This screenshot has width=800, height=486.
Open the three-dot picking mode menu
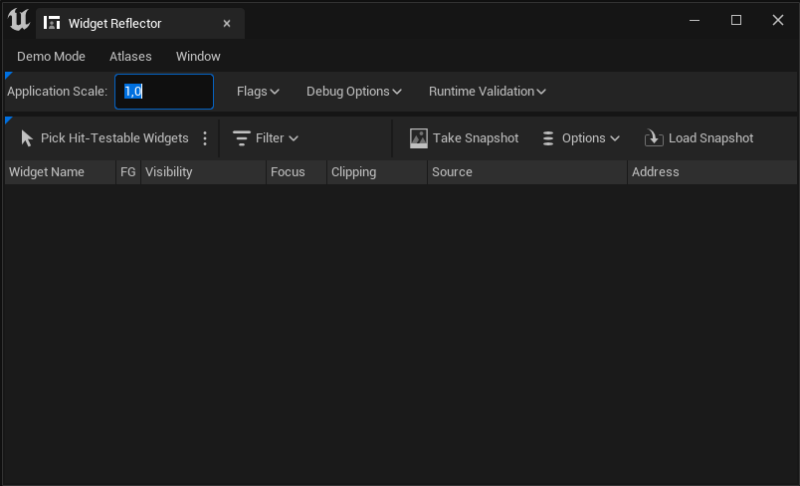coord(206,139)
